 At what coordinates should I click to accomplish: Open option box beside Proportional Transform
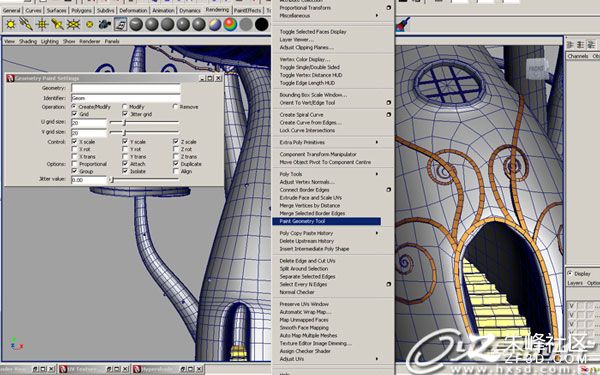point(388,8)
